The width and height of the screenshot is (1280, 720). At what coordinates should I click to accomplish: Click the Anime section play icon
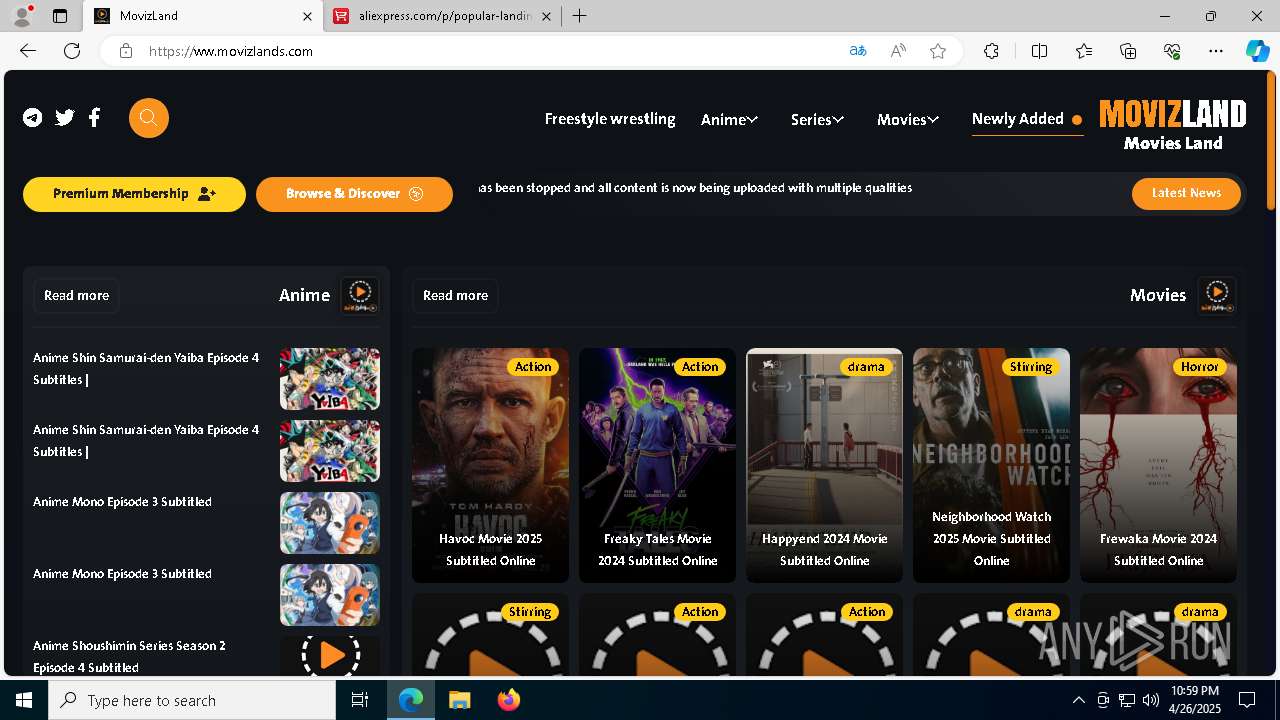pos(360,295)
